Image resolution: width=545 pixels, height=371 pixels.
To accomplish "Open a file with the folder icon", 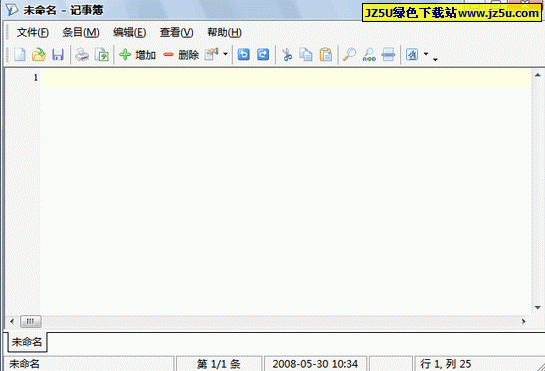I will [x=39, y=55].
